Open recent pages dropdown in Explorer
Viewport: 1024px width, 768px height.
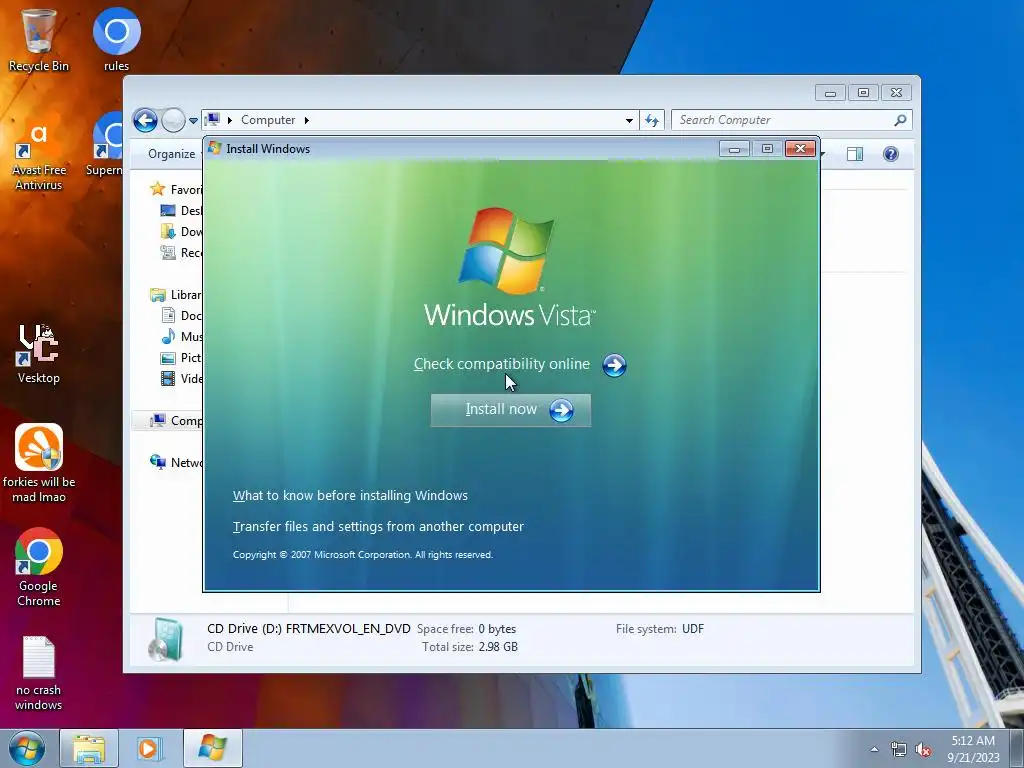tap(193, 121)
